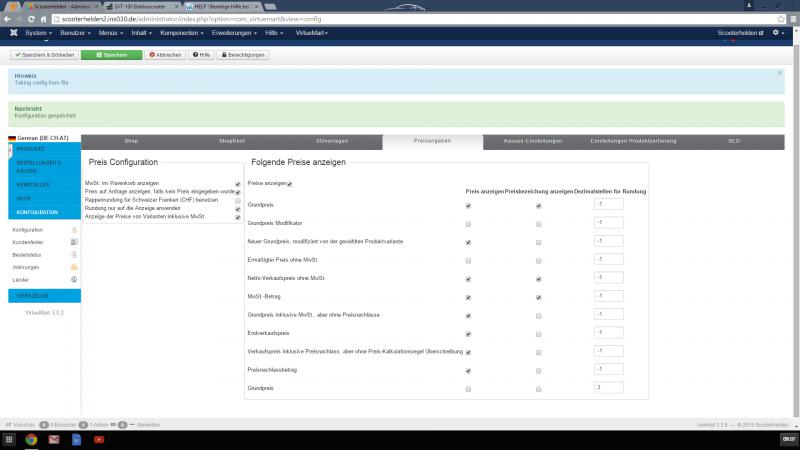800x450 pixels.
Task: Expand the Erweiterungen dropdown menu
Action: pos(233,33)
